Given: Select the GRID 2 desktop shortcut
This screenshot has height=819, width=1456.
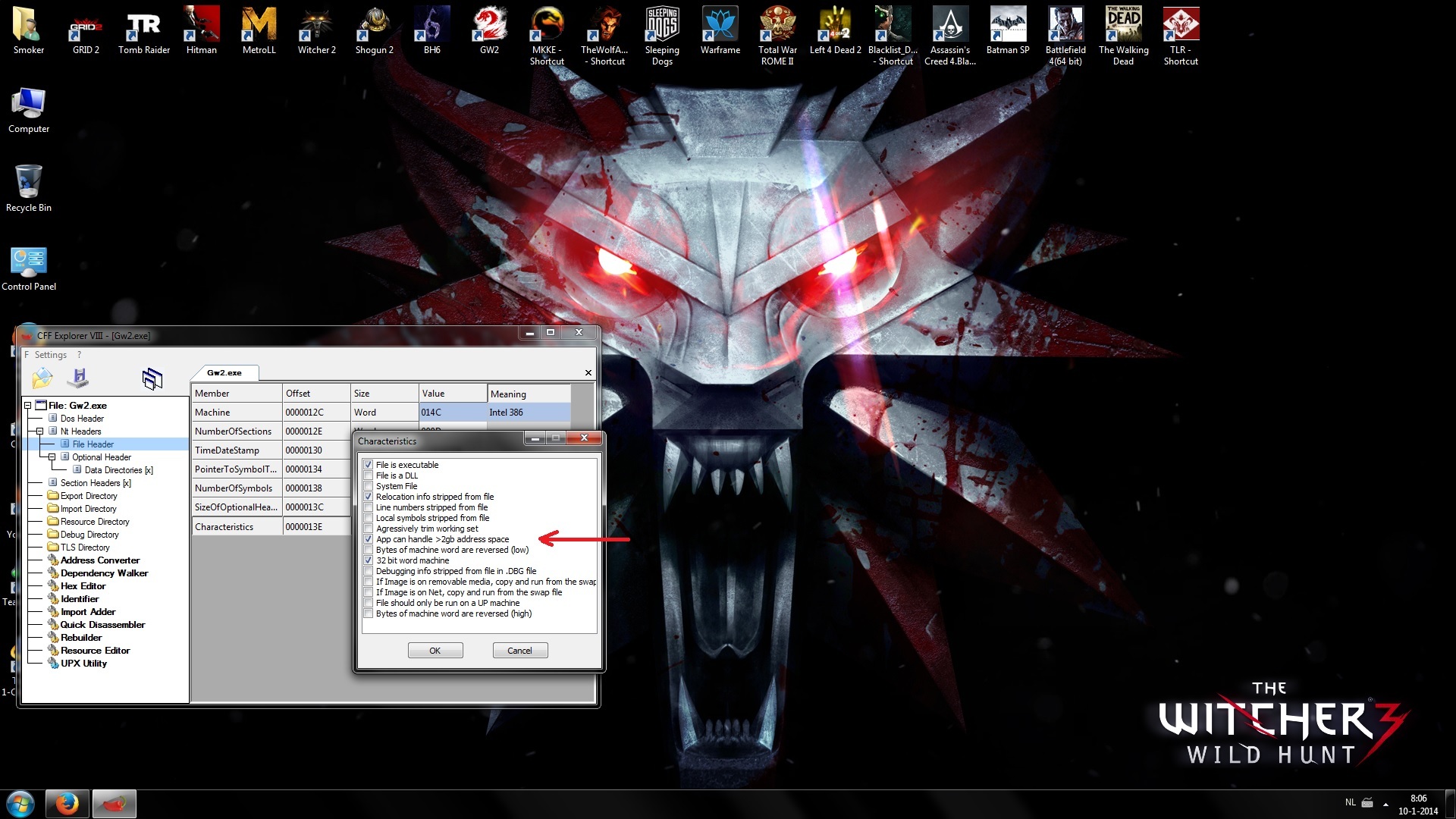Looking at the screenshot, I should point(86,30).
